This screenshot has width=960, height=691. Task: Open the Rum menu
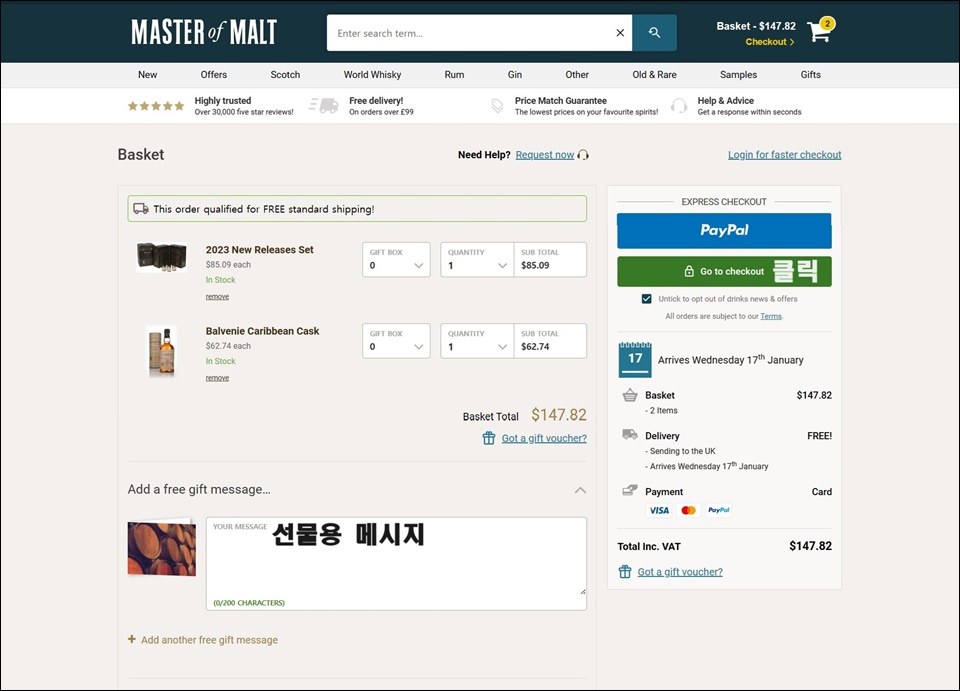click(454, 75)
